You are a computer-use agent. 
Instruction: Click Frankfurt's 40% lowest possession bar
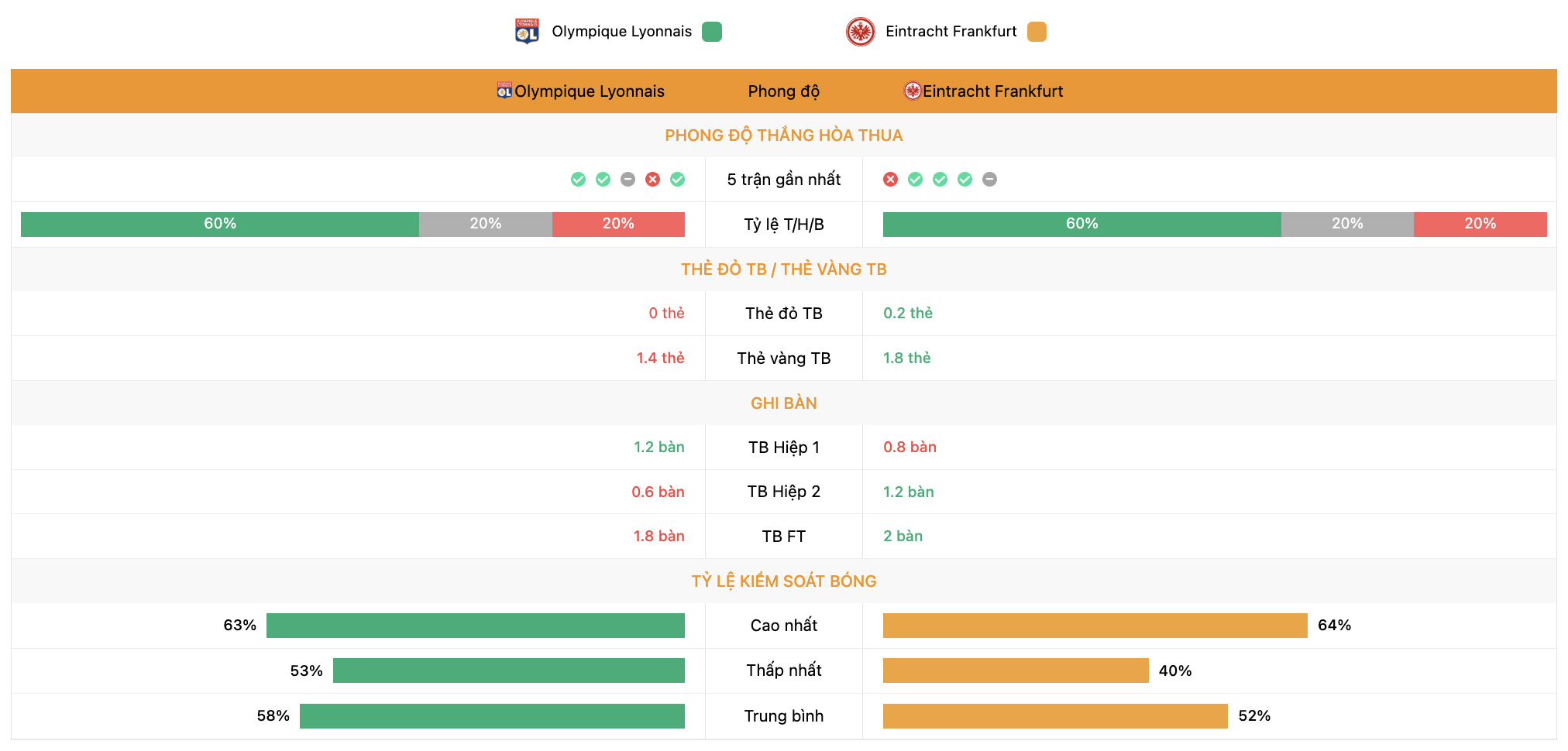(1016, 670)
